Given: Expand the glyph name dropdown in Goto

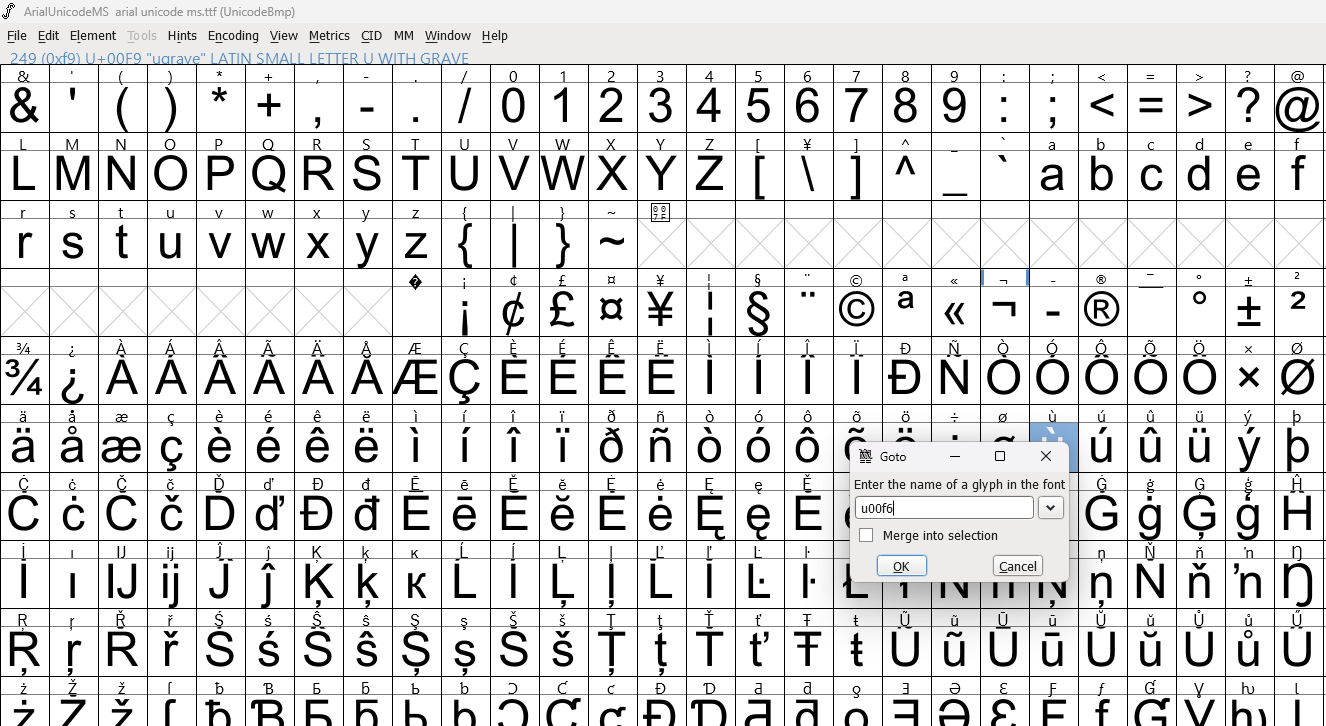Looking at the screenshot, I should point(1051,508).
